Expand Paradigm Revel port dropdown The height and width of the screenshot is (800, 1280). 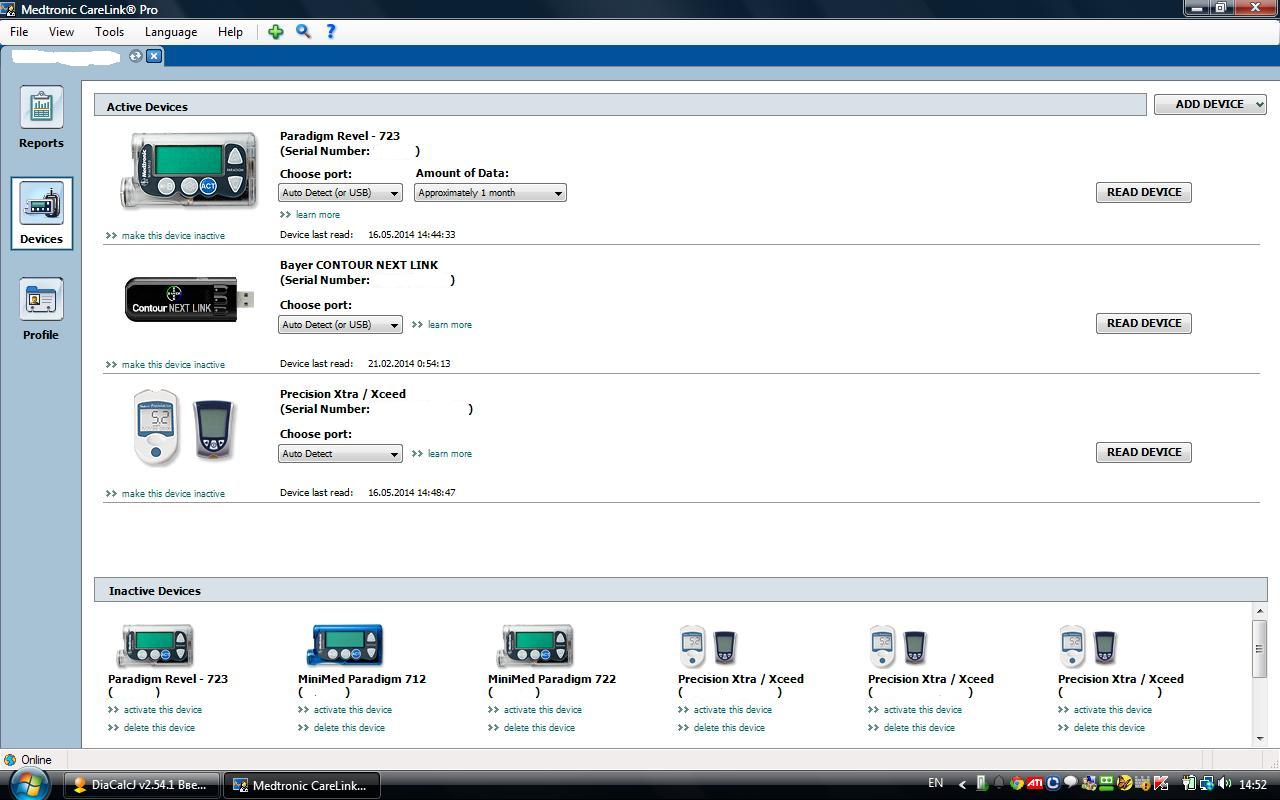[340, 193]
